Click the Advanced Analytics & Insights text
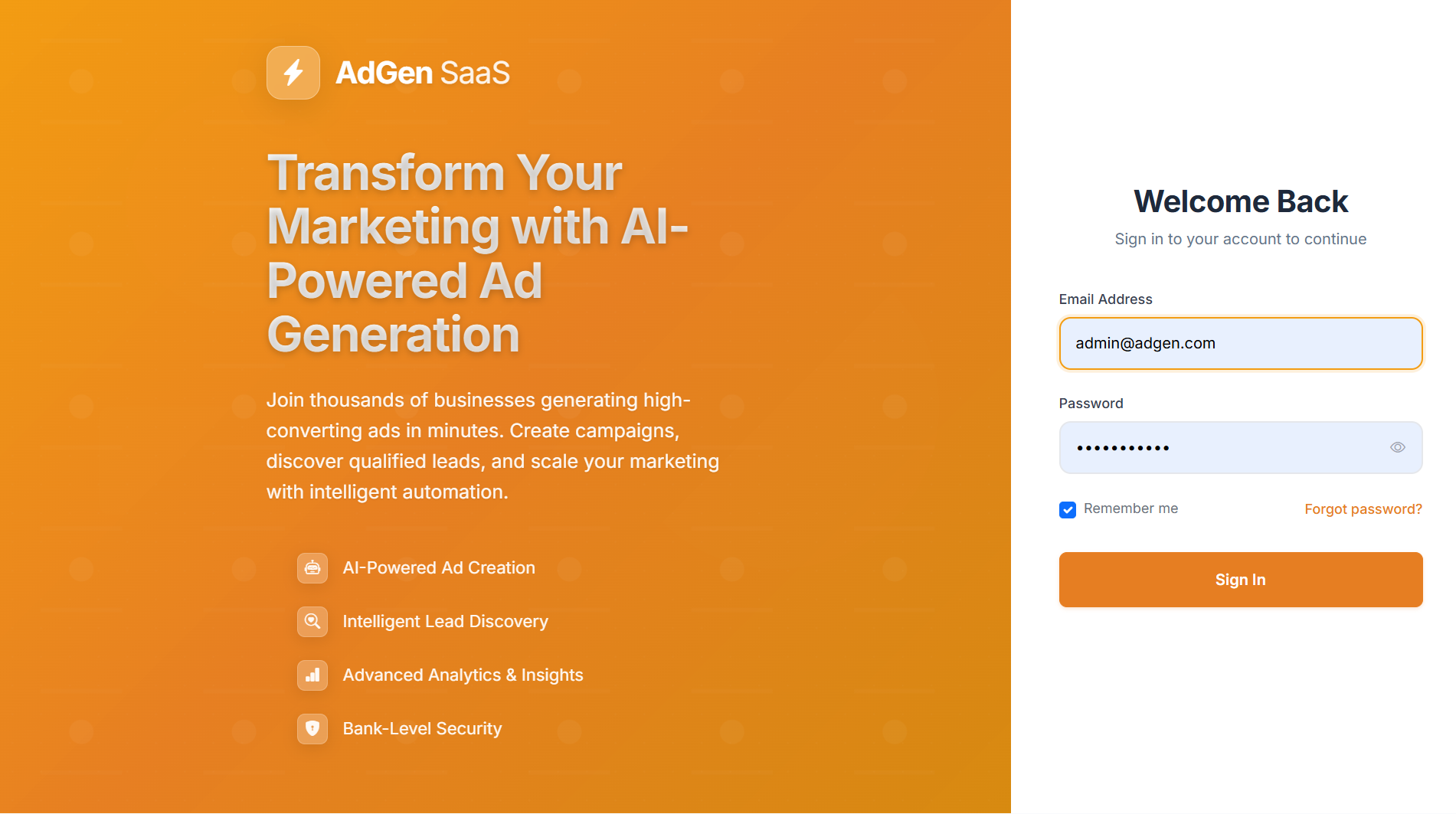 point(463,675)
